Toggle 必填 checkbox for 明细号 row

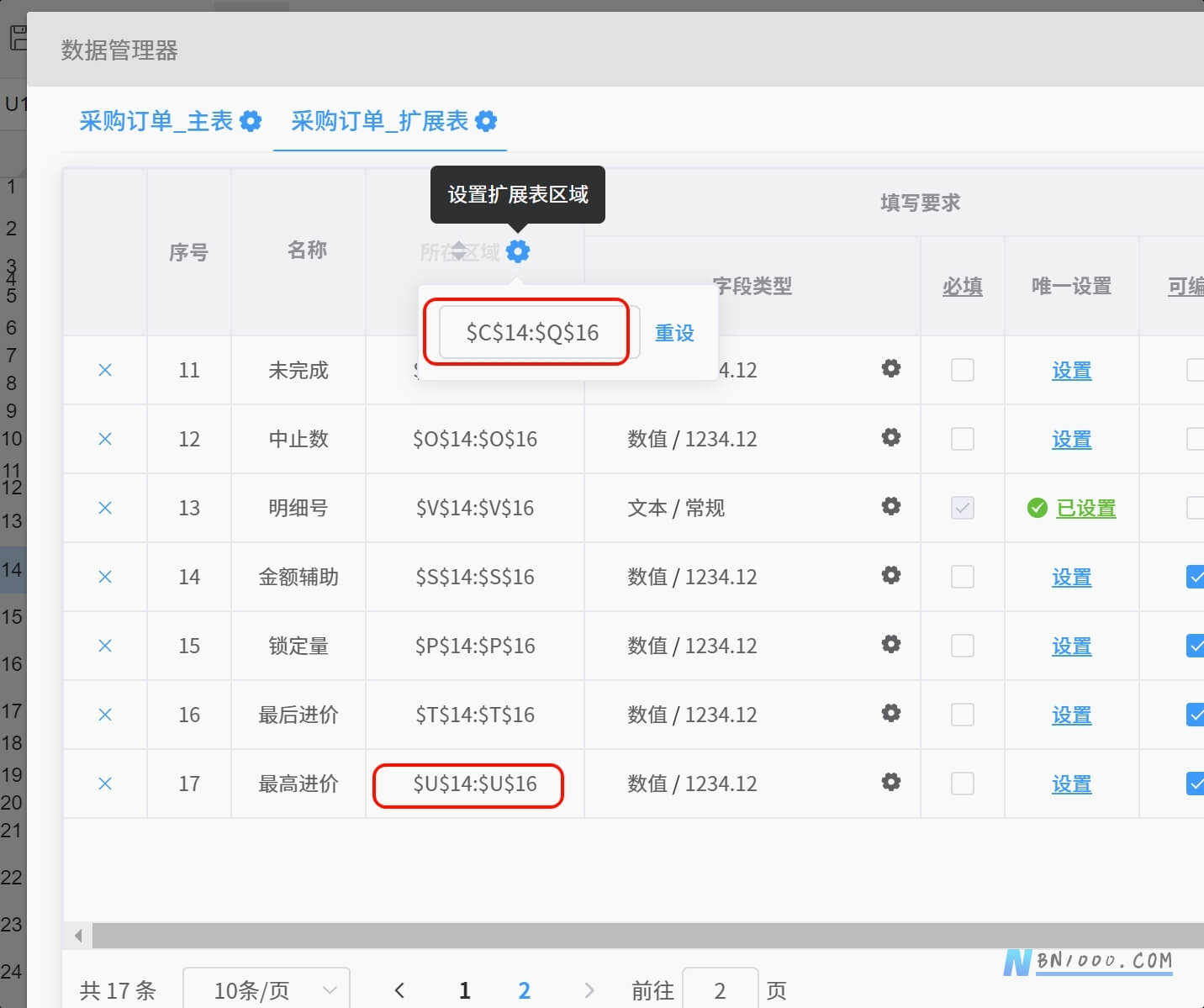point(963,508)
